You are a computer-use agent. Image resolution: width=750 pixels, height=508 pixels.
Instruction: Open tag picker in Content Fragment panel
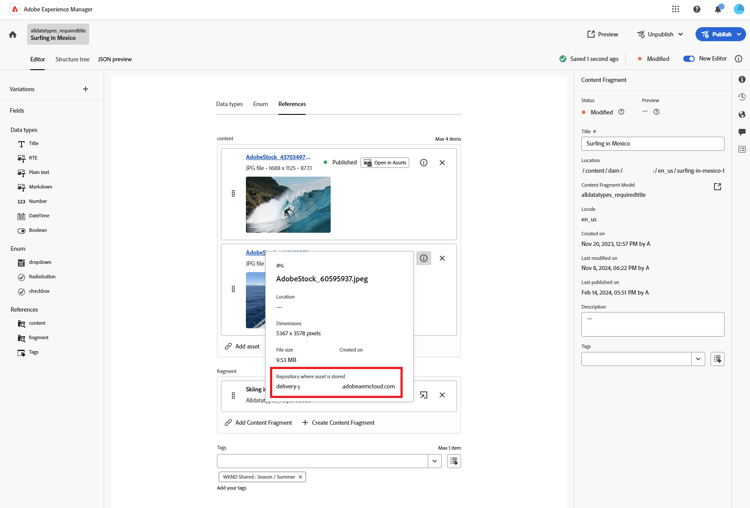[717, 359]
